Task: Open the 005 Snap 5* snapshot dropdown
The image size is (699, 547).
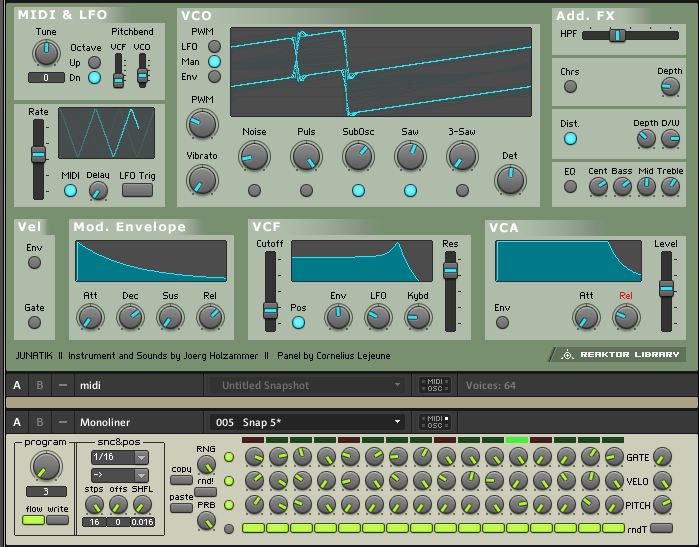Action: tap(307, 422)
